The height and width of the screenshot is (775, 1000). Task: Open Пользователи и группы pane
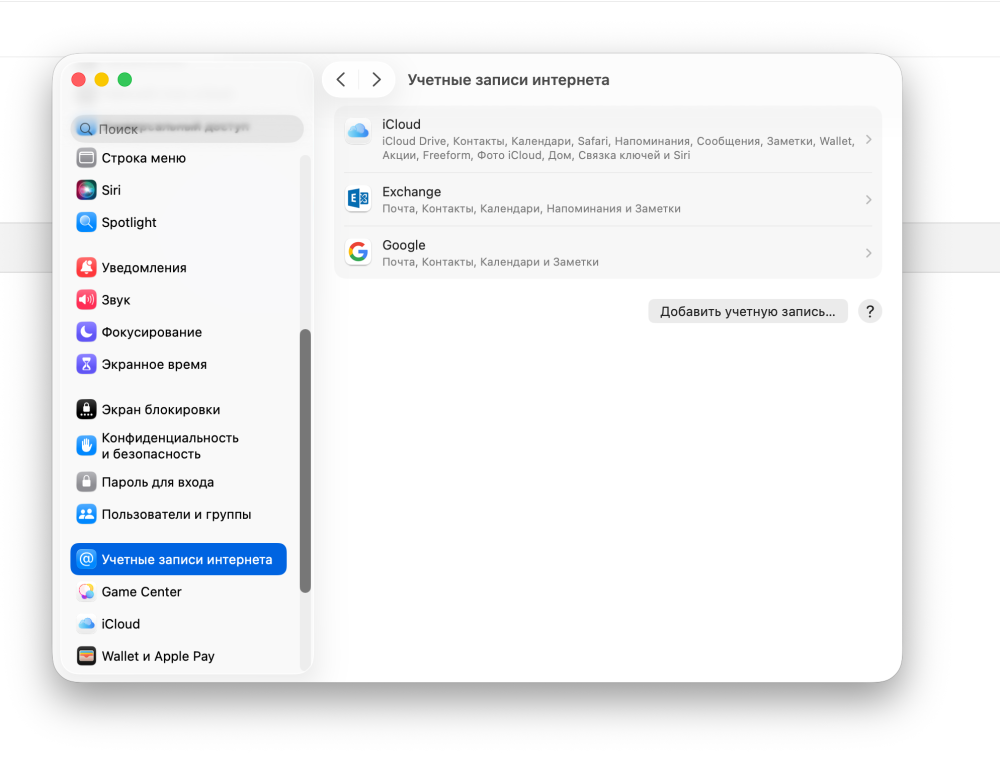tap(179, 514)
